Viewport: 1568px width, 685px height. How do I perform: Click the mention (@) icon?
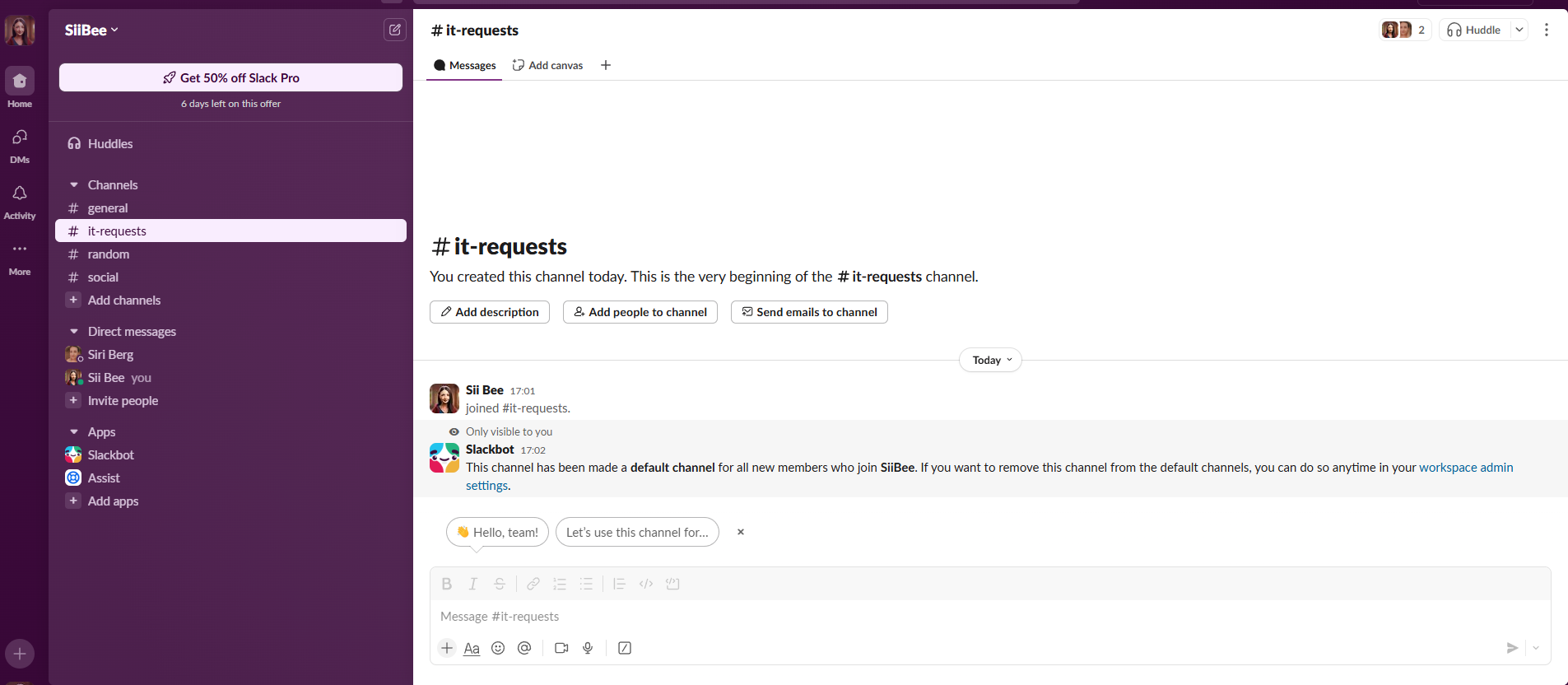click(x=524, y=648)
